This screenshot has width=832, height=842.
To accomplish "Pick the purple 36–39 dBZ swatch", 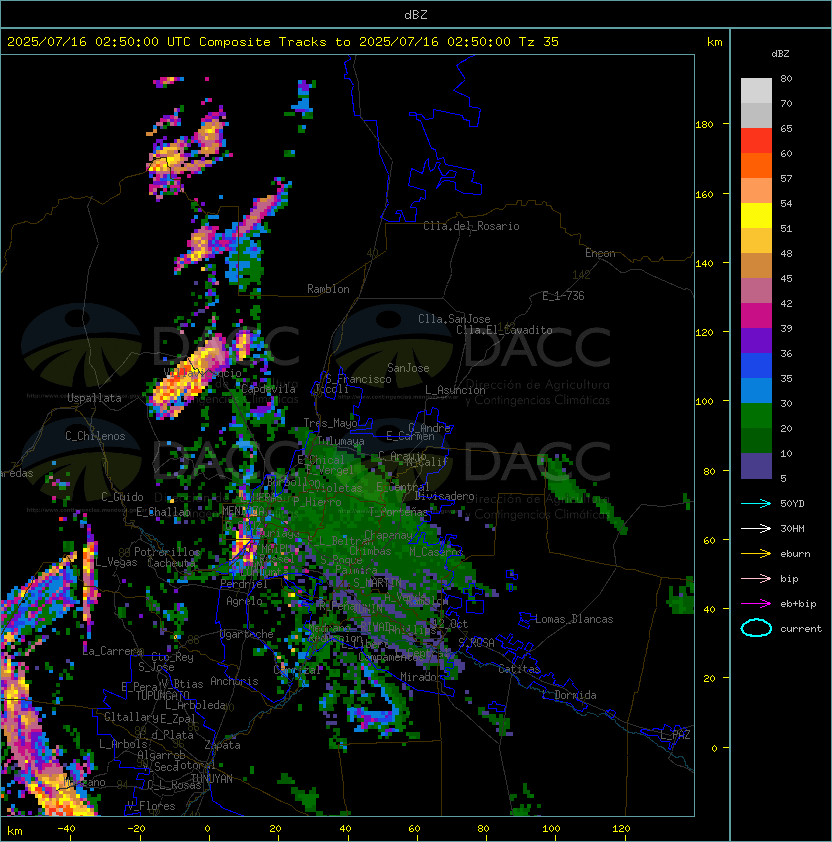I will (756, 340).
